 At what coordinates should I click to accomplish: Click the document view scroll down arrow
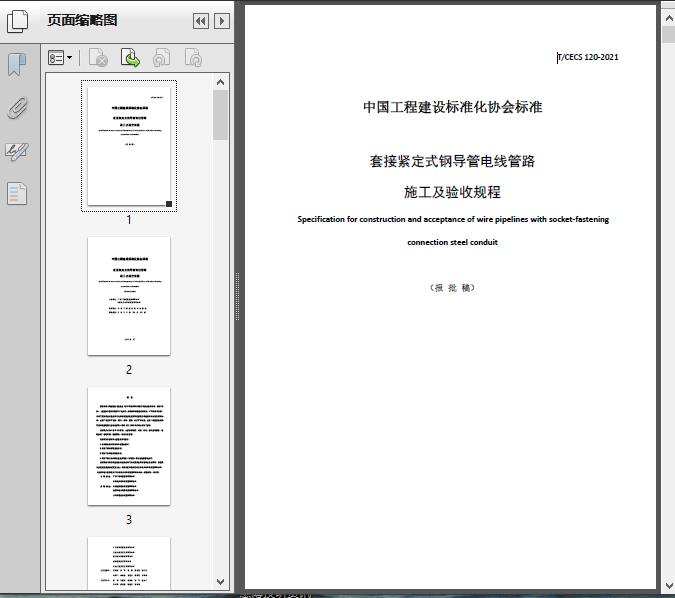tap(669, 586)
